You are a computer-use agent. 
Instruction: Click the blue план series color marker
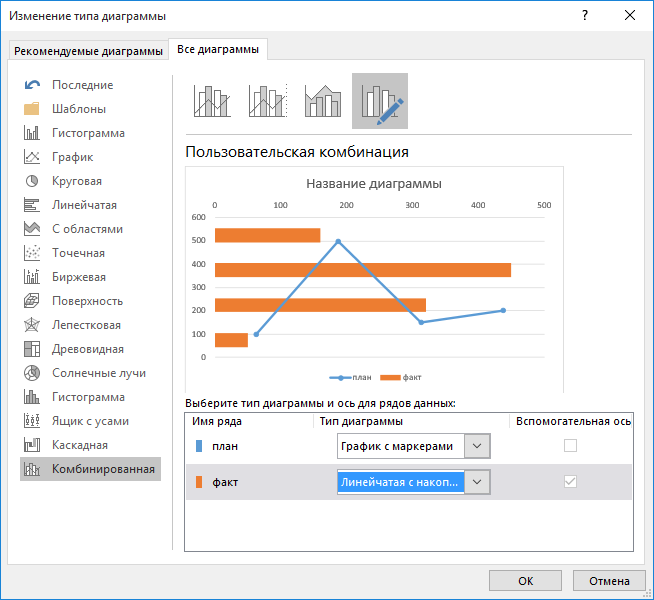(x=199, y=446)
